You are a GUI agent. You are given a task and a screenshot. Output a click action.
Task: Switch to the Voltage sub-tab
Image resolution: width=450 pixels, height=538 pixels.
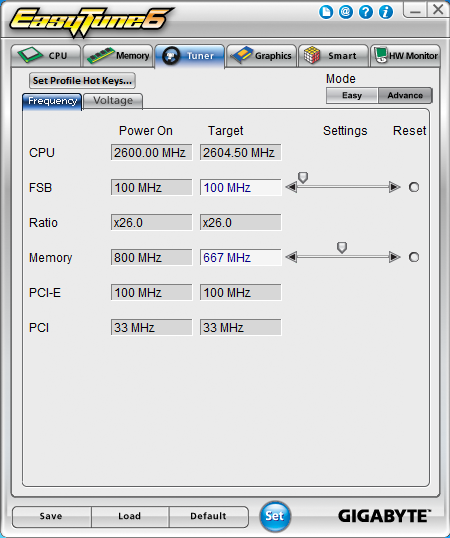[113, 101]
